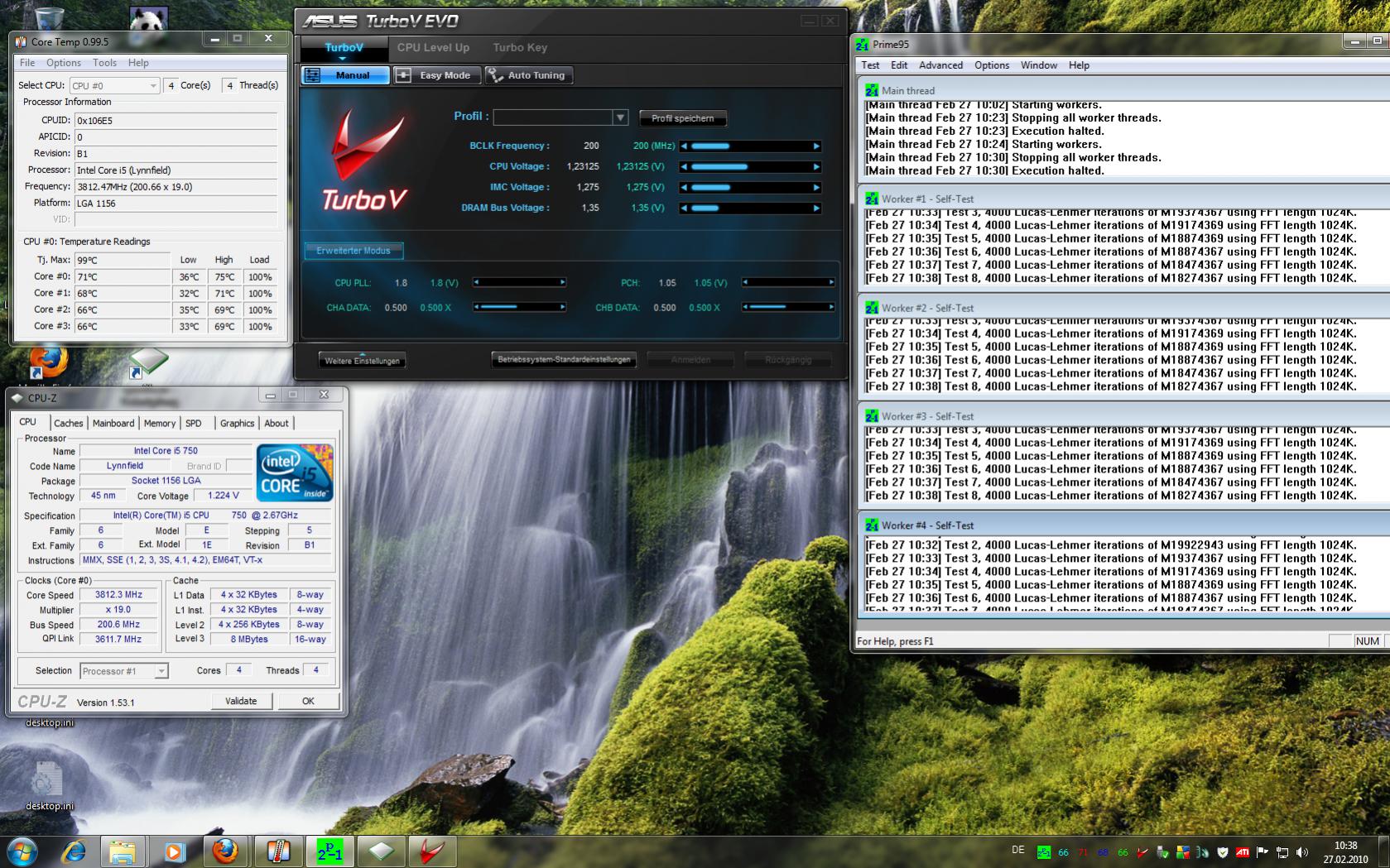This screenshot has height=868, width=1390.
Task: Open the Windows Start menu orb
Action: [x=22, y=851]
